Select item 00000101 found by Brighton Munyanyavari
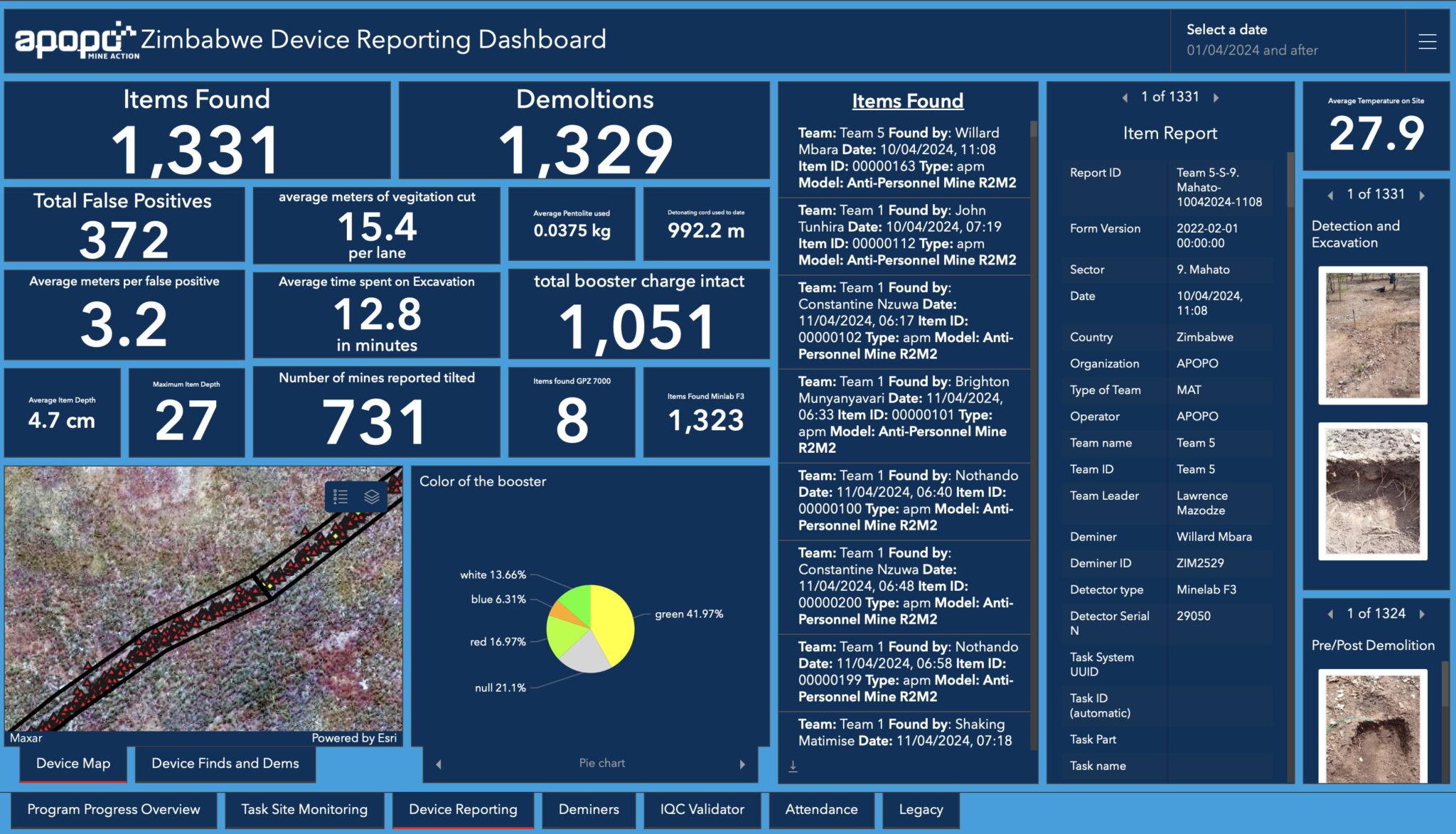 point(904,415)
